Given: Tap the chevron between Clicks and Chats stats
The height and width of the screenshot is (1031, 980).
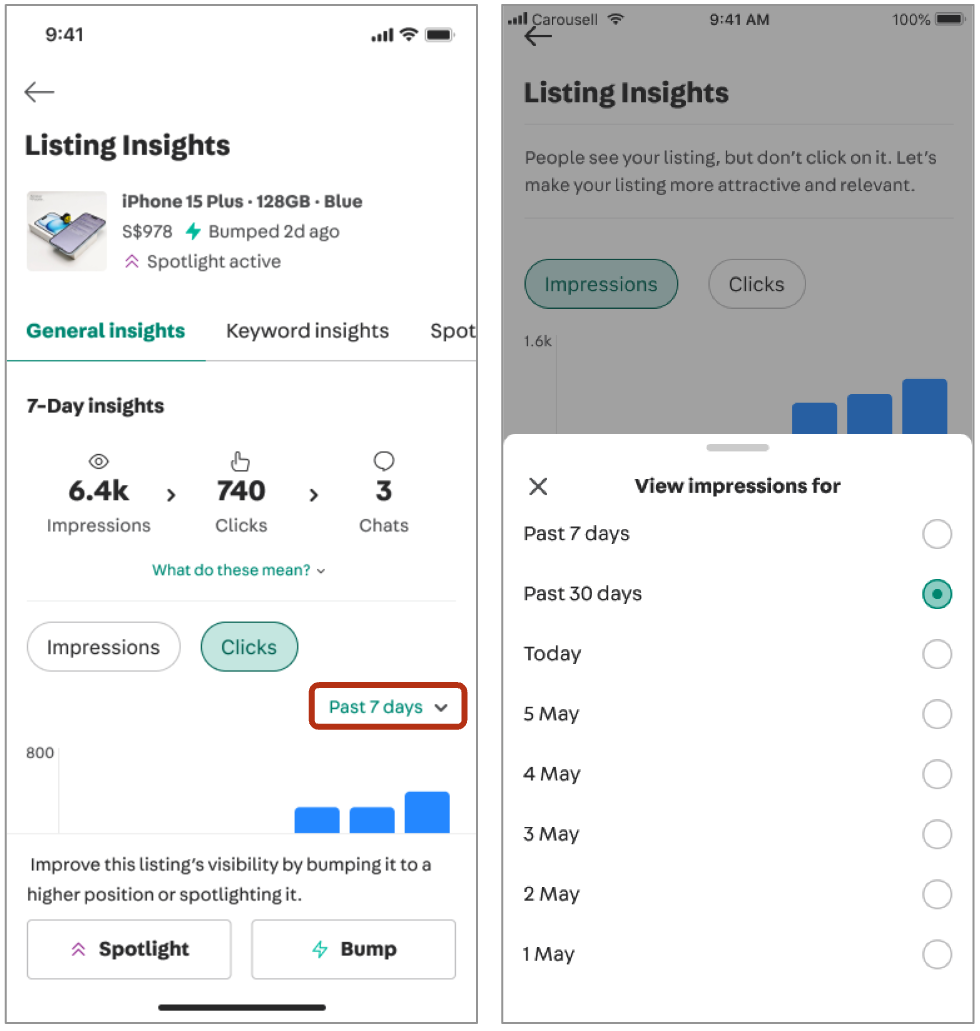Looking at the screenshot, I should 314,495.
